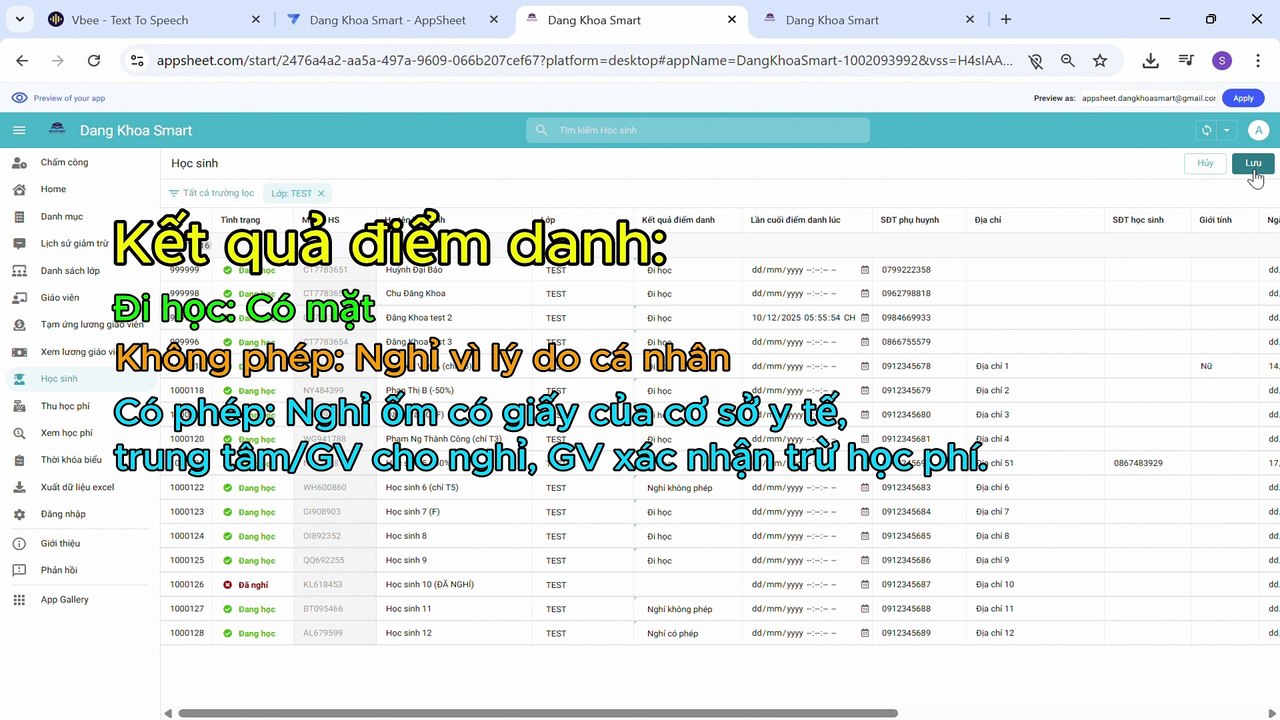Open calendar picker in Học sinh 12 row

point(865,633)
